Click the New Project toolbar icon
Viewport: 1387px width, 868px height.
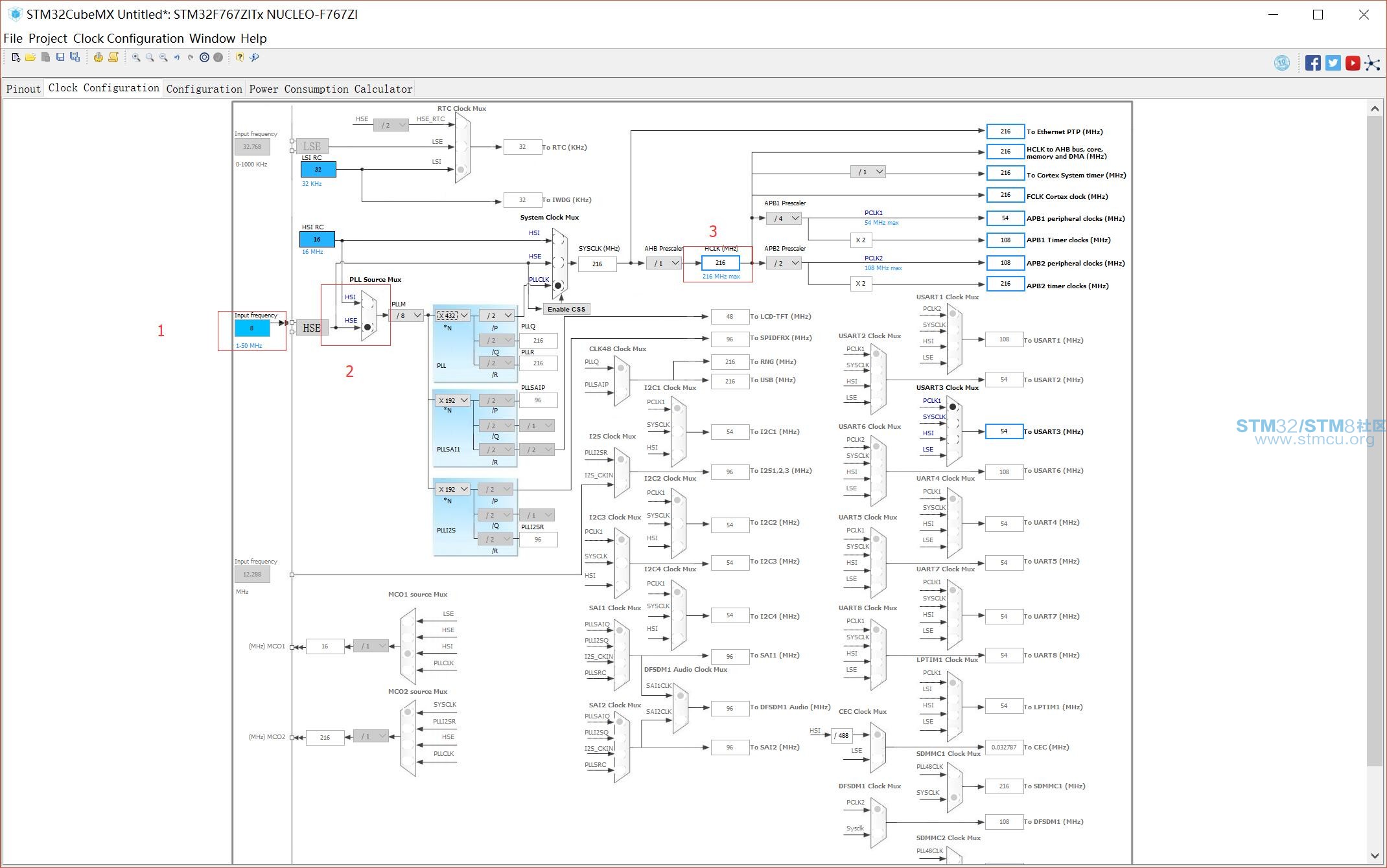[x=16, y=58]
